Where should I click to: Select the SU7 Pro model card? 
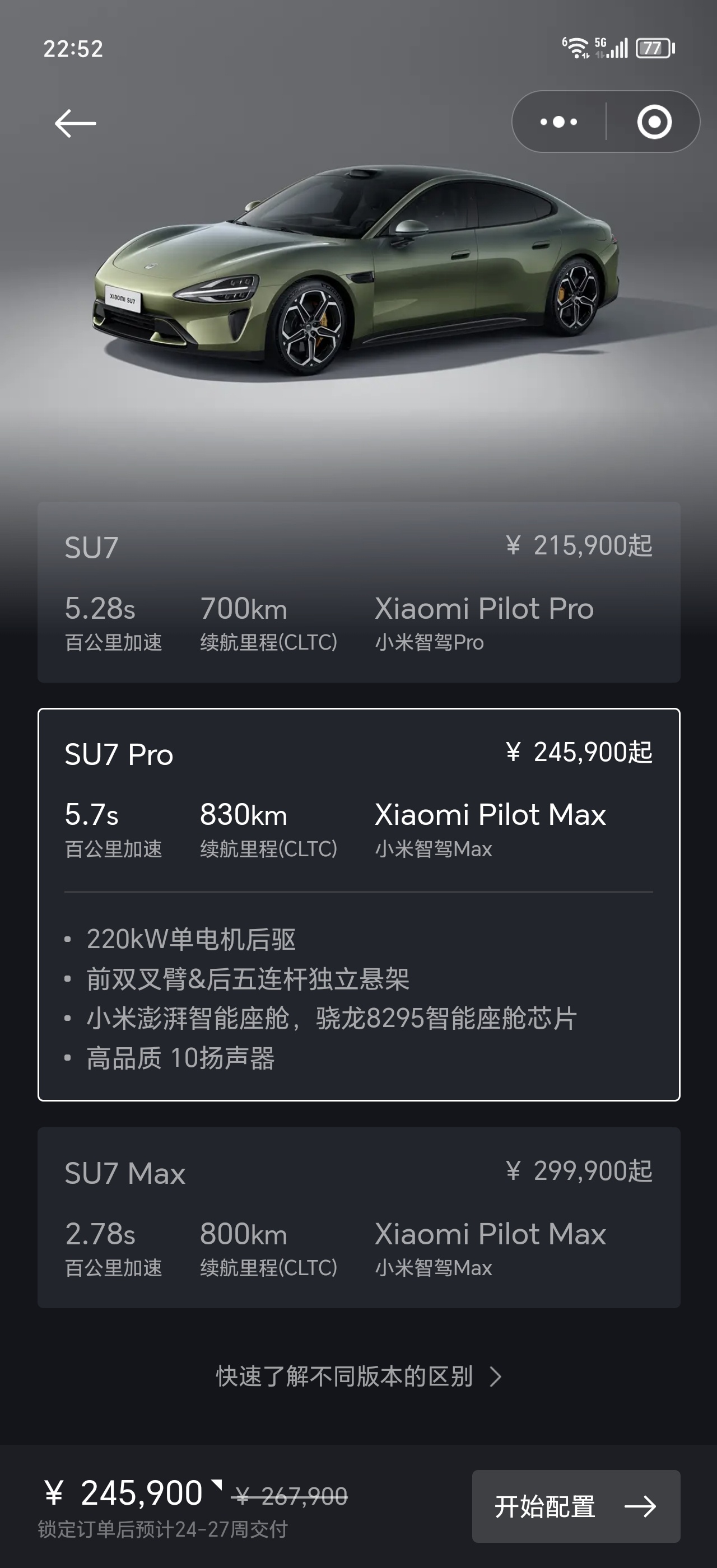[x=358, y=904]
